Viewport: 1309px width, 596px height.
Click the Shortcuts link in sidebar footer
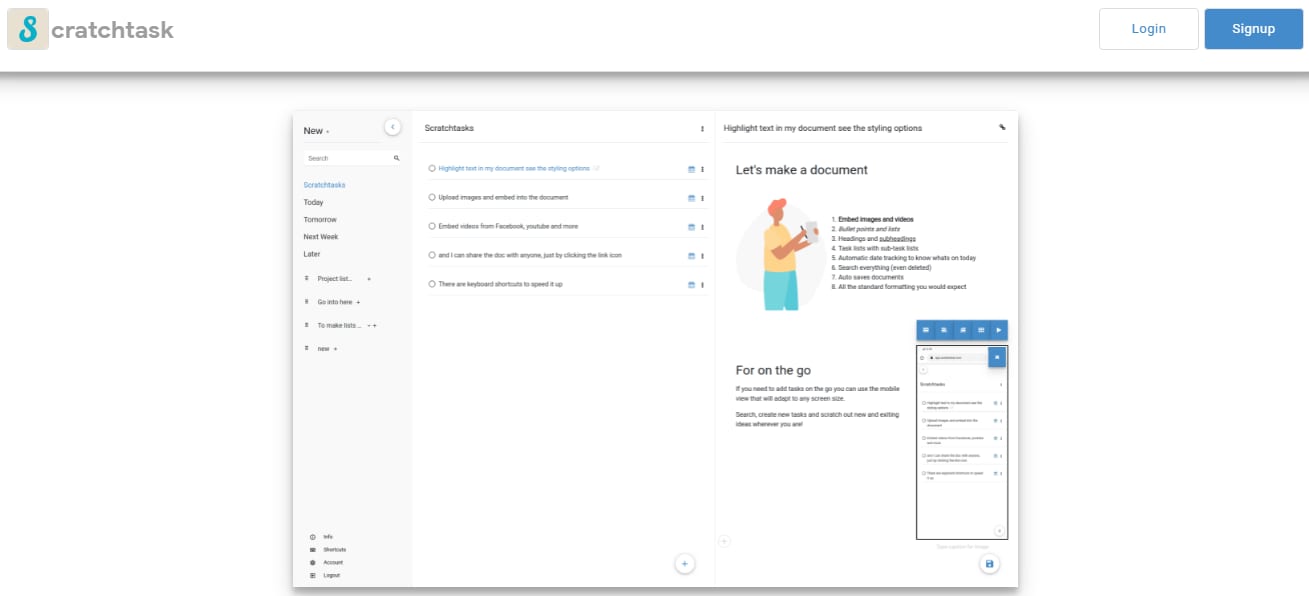pyautogui.click(x=335, y=550)
